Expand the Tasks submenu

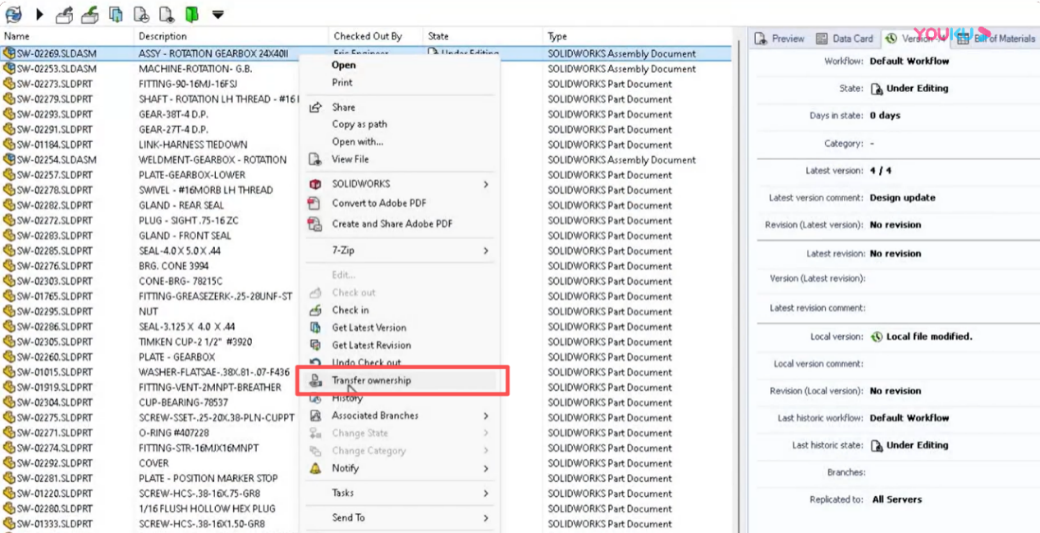click(x=486, y=493)
